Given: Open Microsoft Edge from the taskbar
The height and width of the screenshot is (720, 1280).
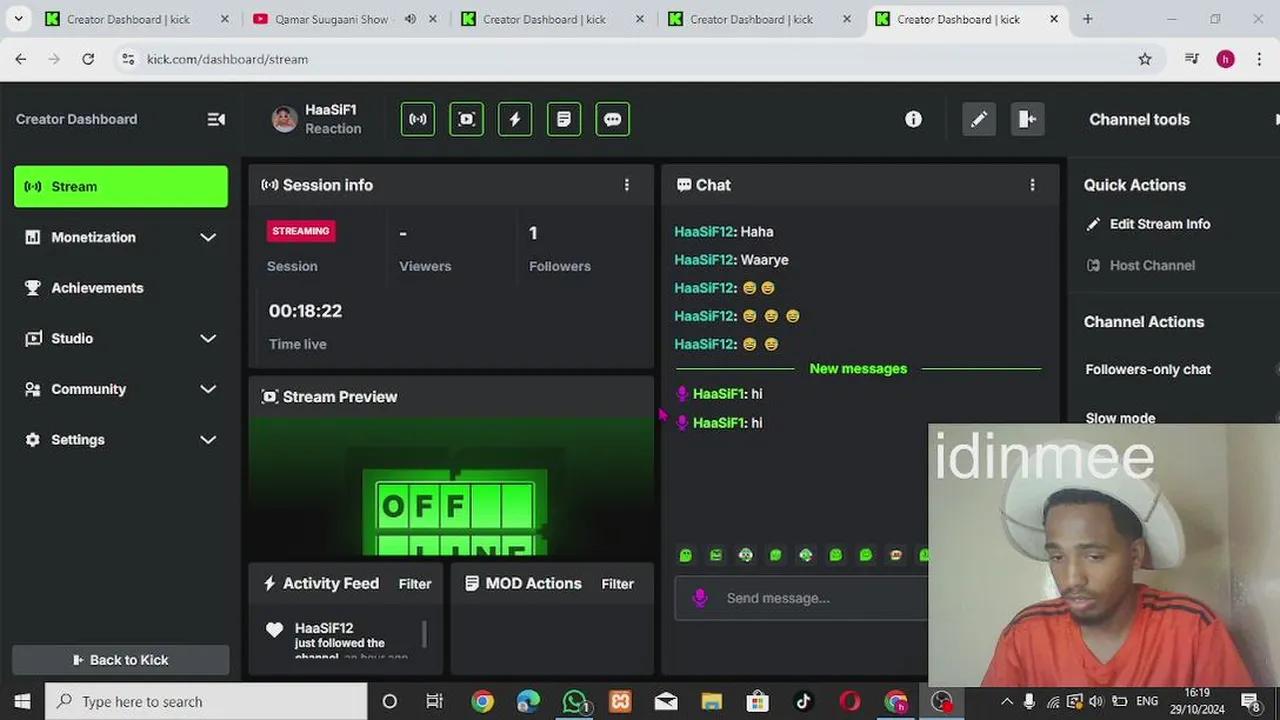Looking at the screenshot, I should 528,701.
